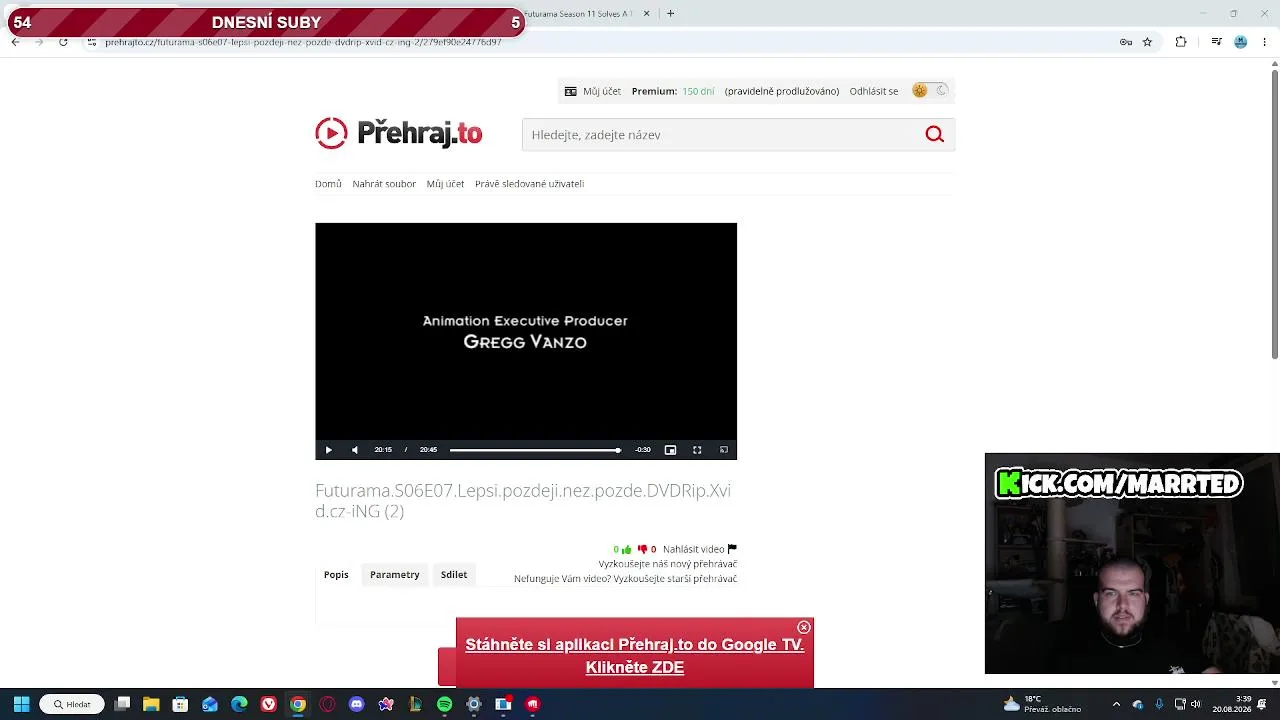The width and height of the screenshot is (1280, 720).
Task: Open the Chrome profile avatar
Action: coord(1241,42)
